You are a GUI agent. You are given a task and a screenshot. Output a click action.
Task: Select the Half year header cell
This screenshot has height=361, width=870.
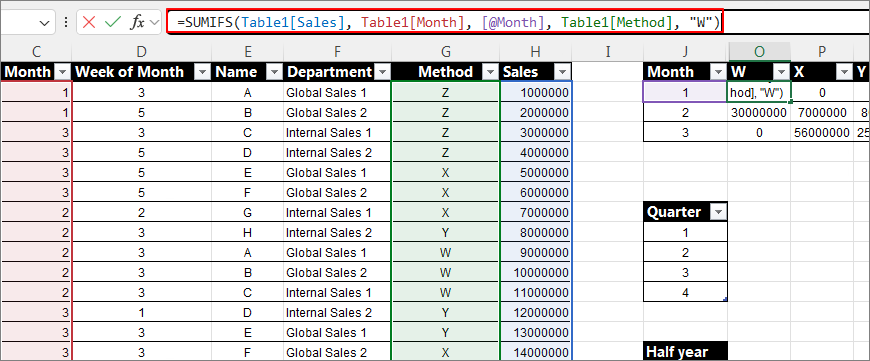coord(685,352)
